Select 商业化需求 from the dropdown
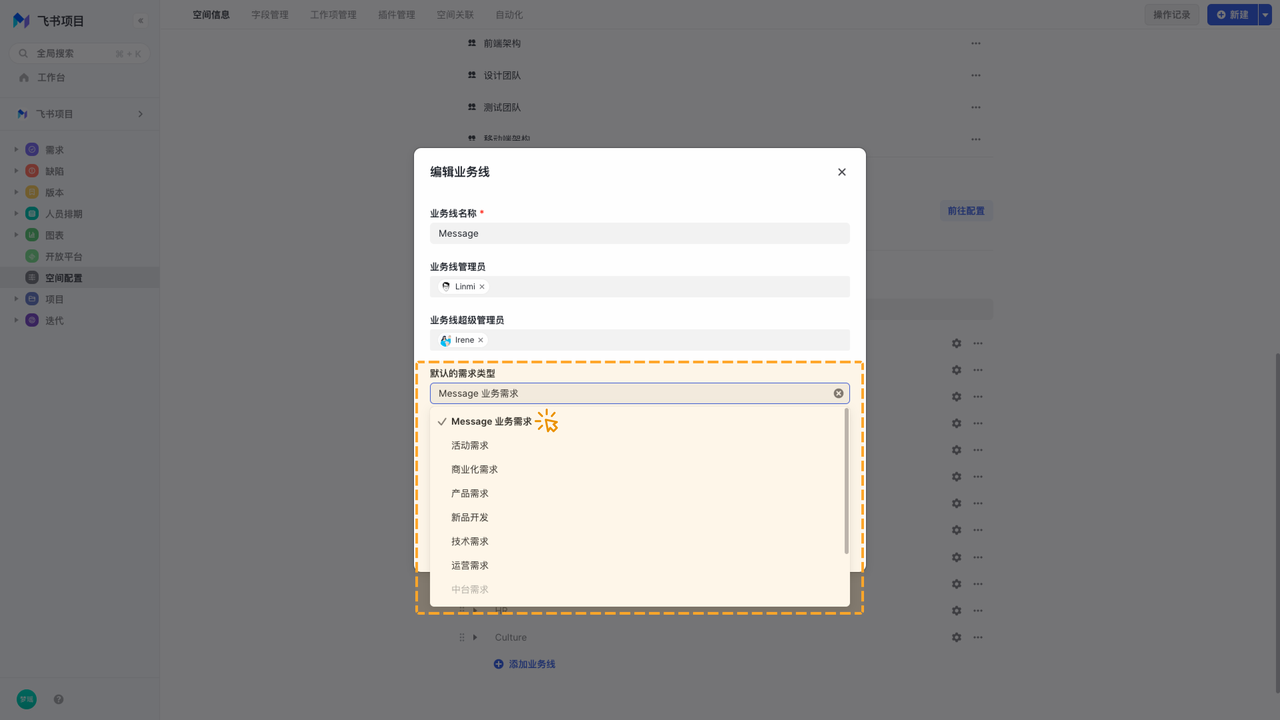 pyautogui.click(x=638, y=470)
